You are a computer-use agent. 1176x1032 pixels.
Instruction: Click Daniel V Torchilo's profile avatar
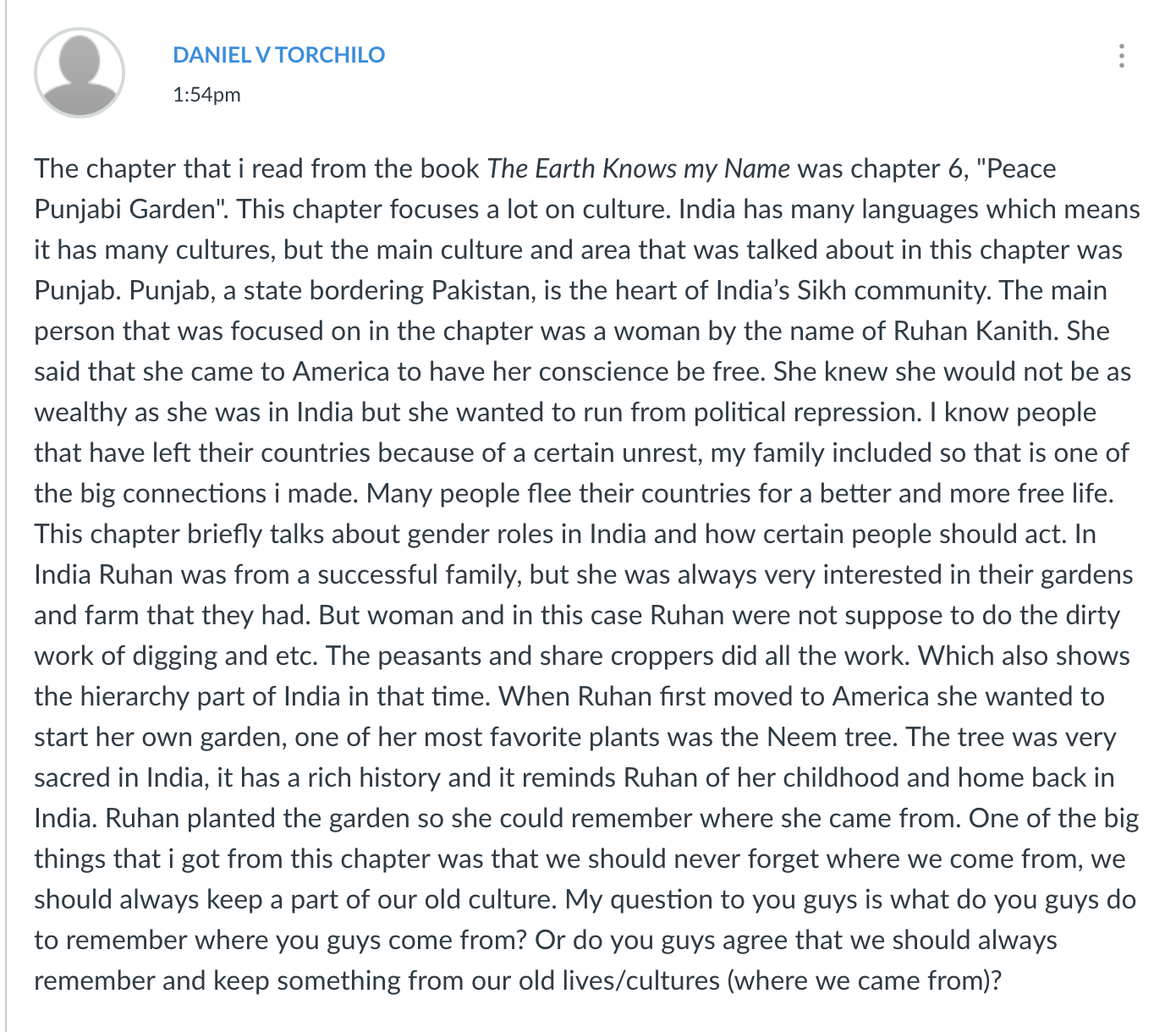click(80, 73)
